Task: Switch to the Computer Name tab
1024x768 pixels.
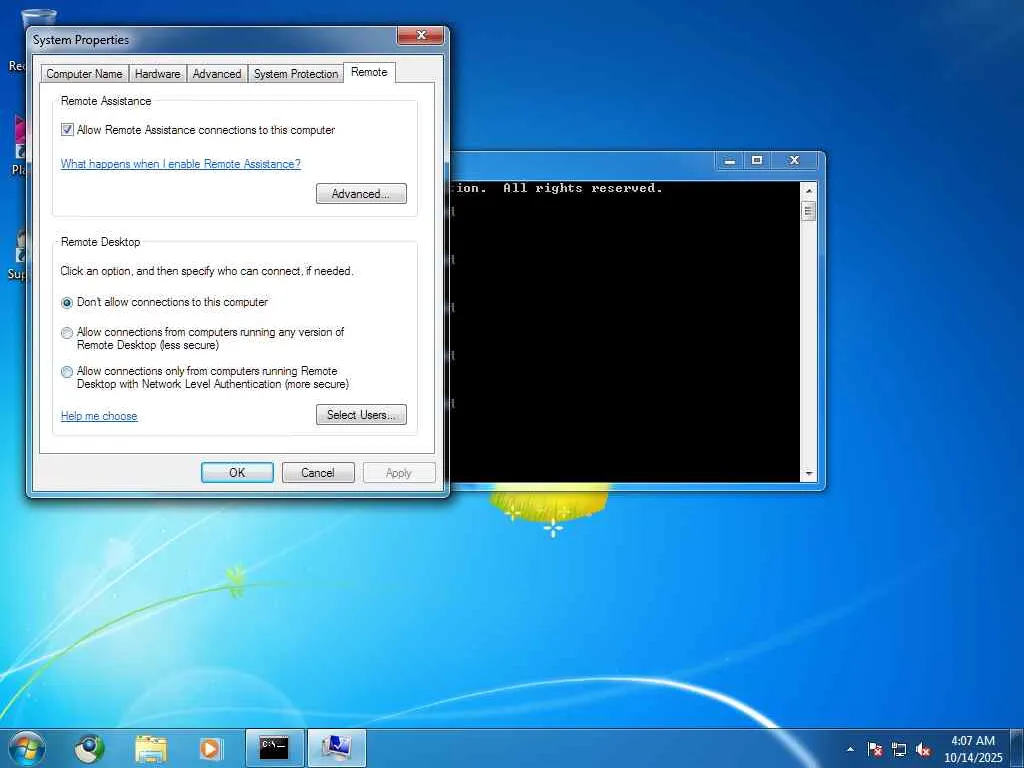Action: 84,74
